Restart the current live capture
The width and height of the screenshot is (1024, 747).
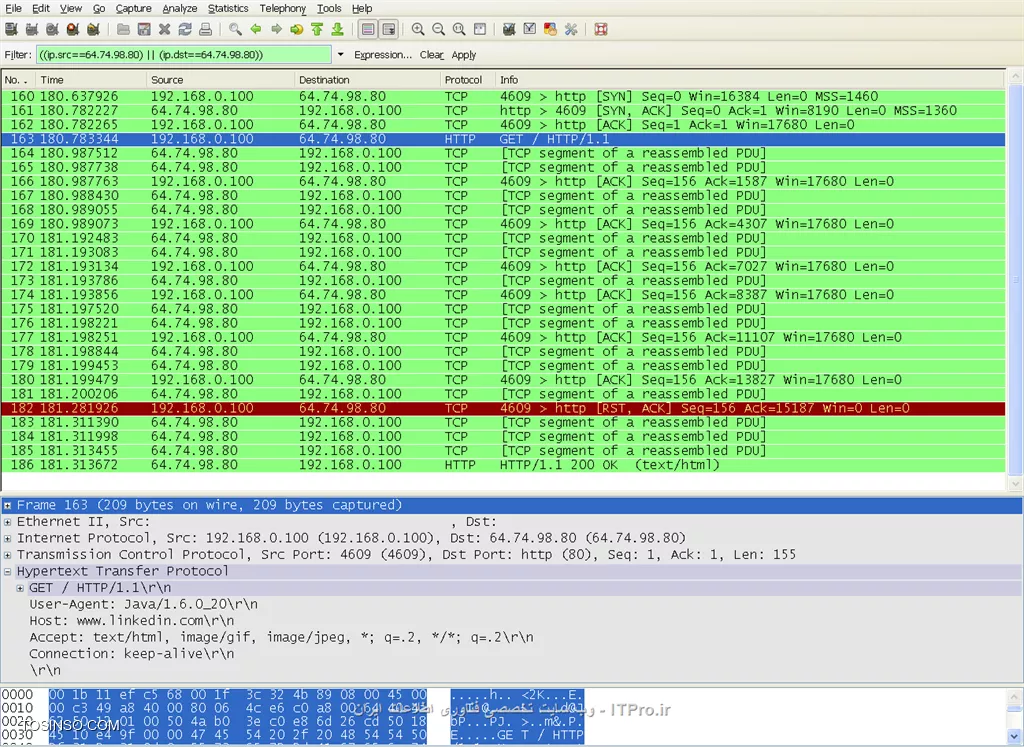[x=93, y=29]
